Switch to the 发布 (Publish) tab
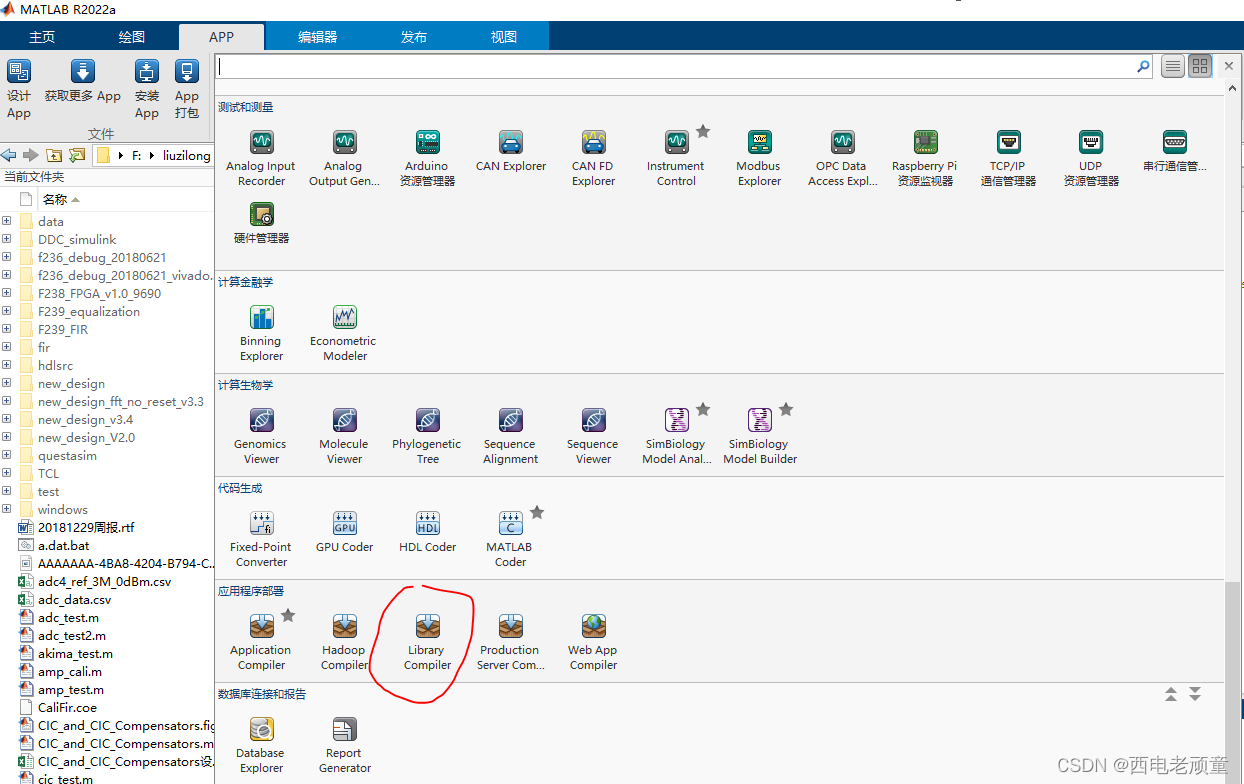This screenshot has height=784, width=1244. [414, 37]
